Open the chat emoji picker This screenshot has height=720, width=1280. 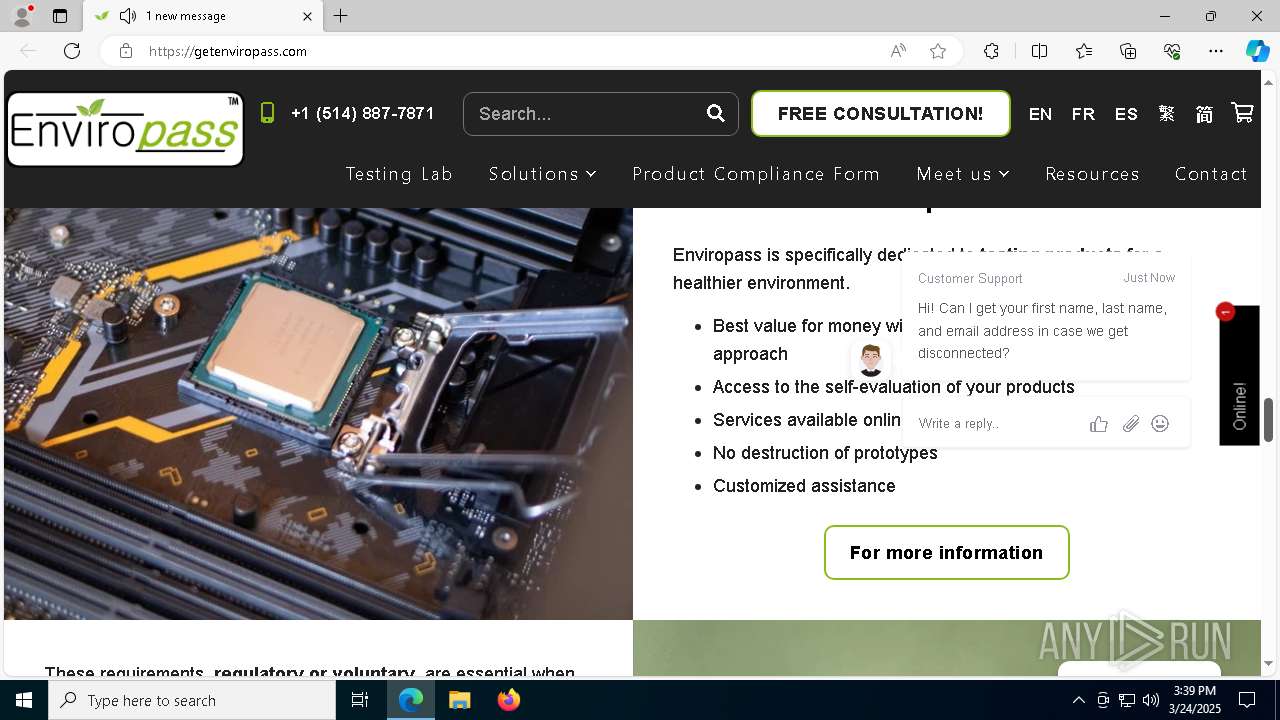(x=1160, y=424)
